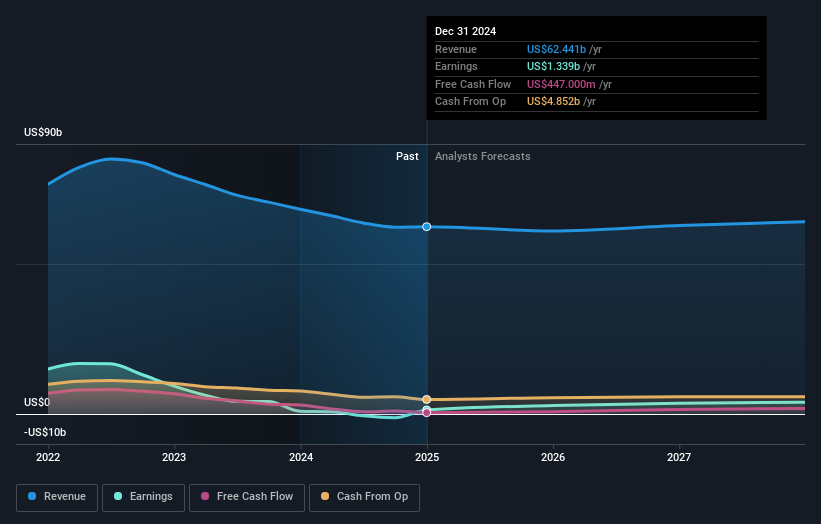The image size is (821, 524).
Task: Click the 2023 x-axis label
Action: click(174, 457)
